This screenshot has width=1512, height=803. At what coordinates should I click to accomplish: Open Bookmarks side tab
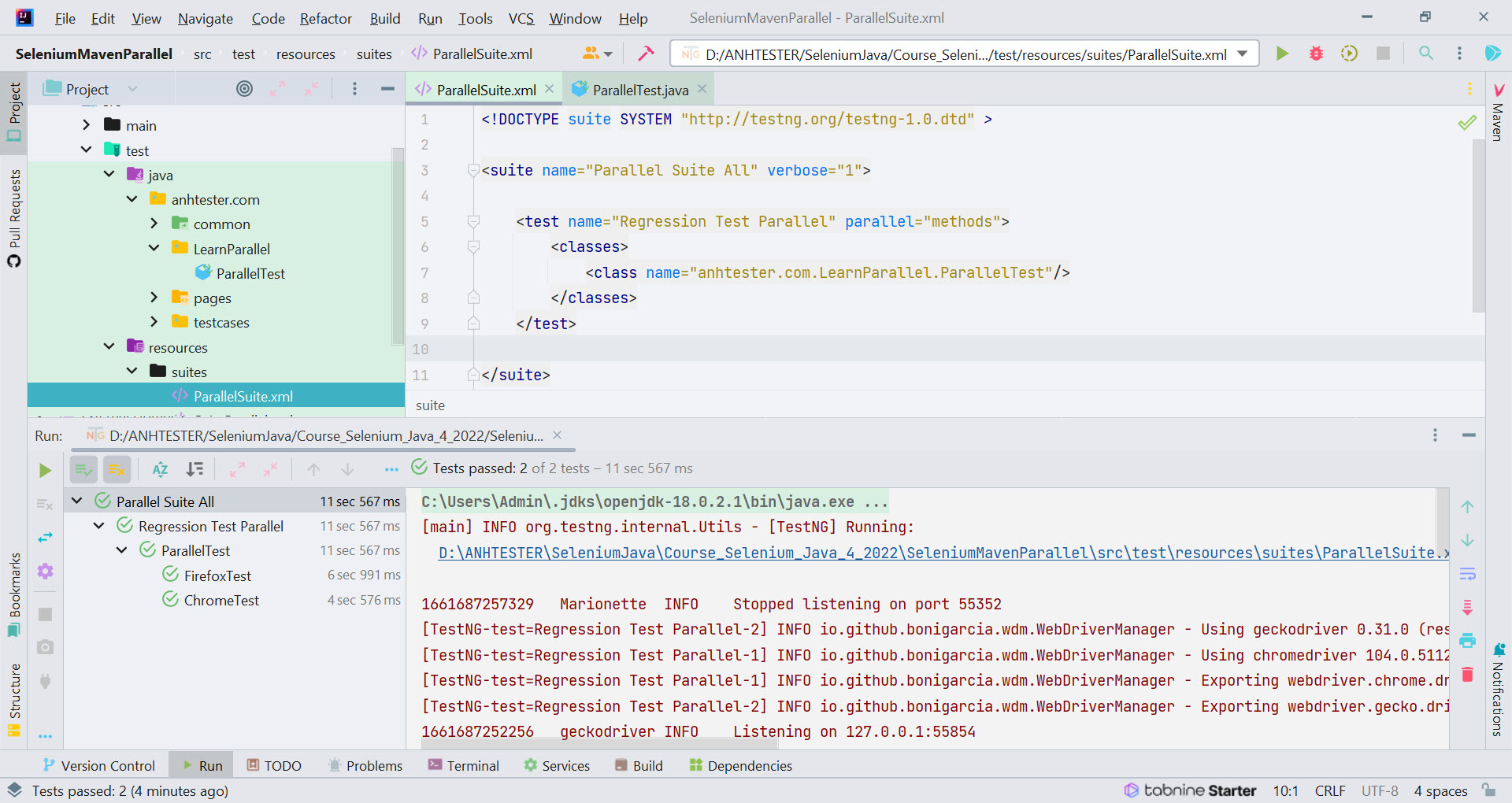coord(14,594)
